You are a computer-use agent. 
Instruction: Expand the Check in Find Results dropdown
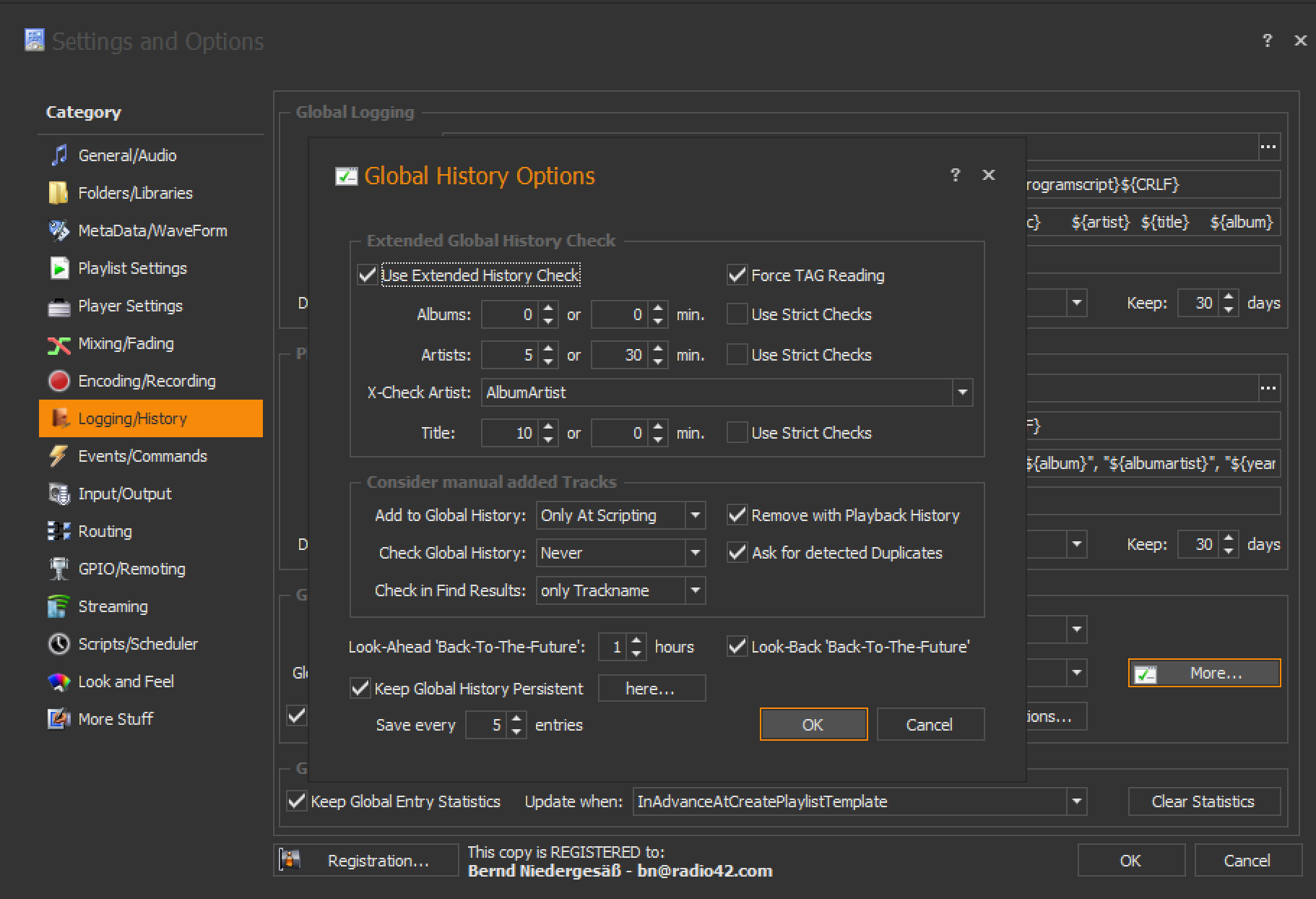point(695,590)
